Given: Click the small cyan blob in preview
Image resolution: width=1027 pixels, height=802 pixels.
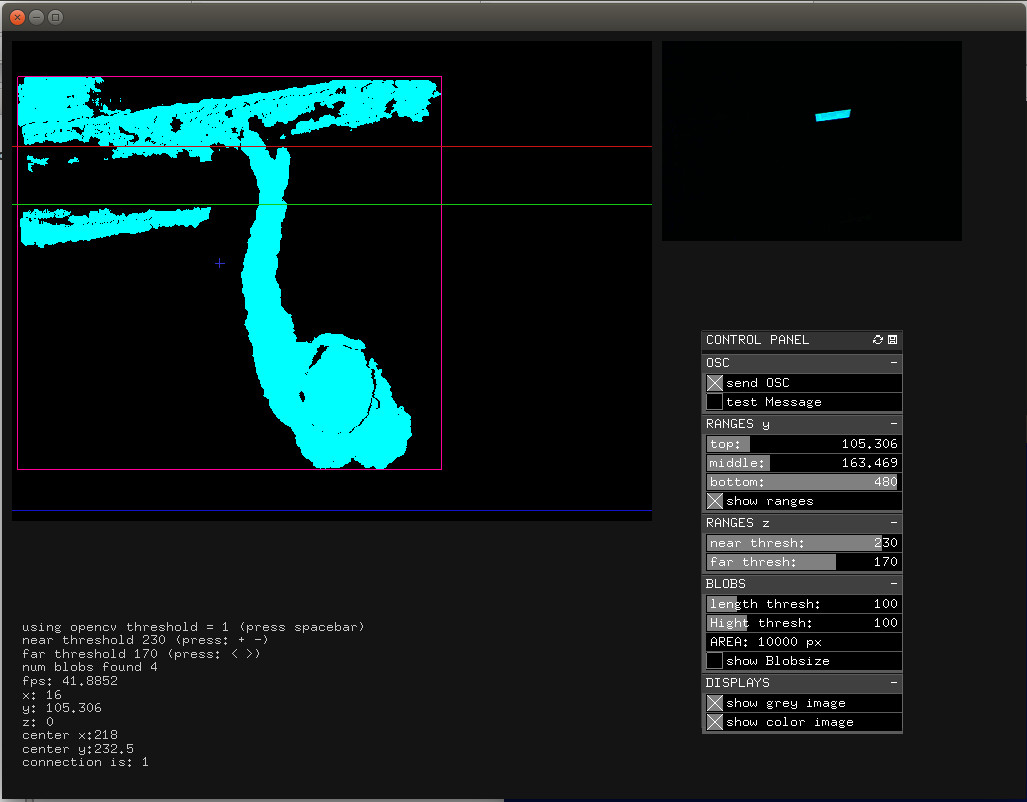Looking at the screenshot, I should click(x=832, y=116).
